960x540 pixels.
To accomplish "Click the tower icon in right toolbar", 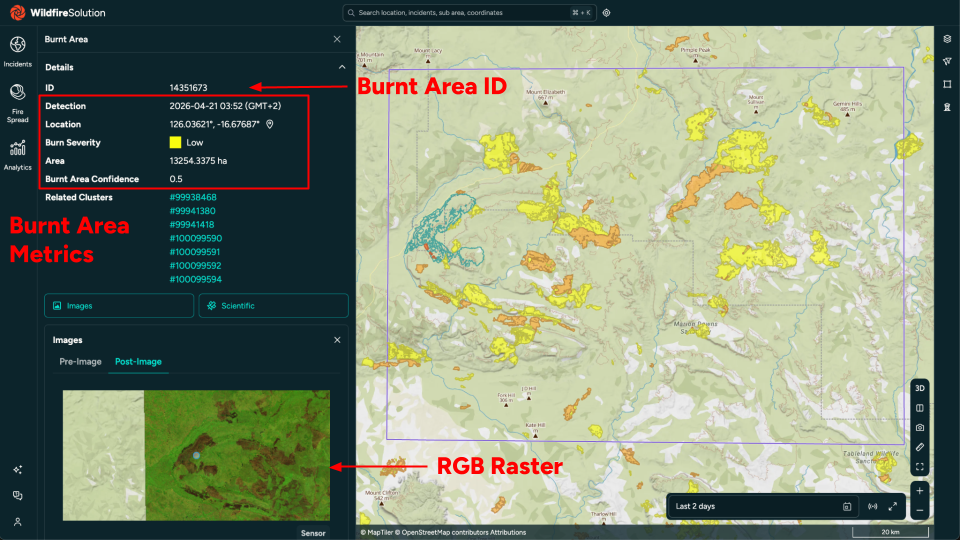I will [947, 107].
